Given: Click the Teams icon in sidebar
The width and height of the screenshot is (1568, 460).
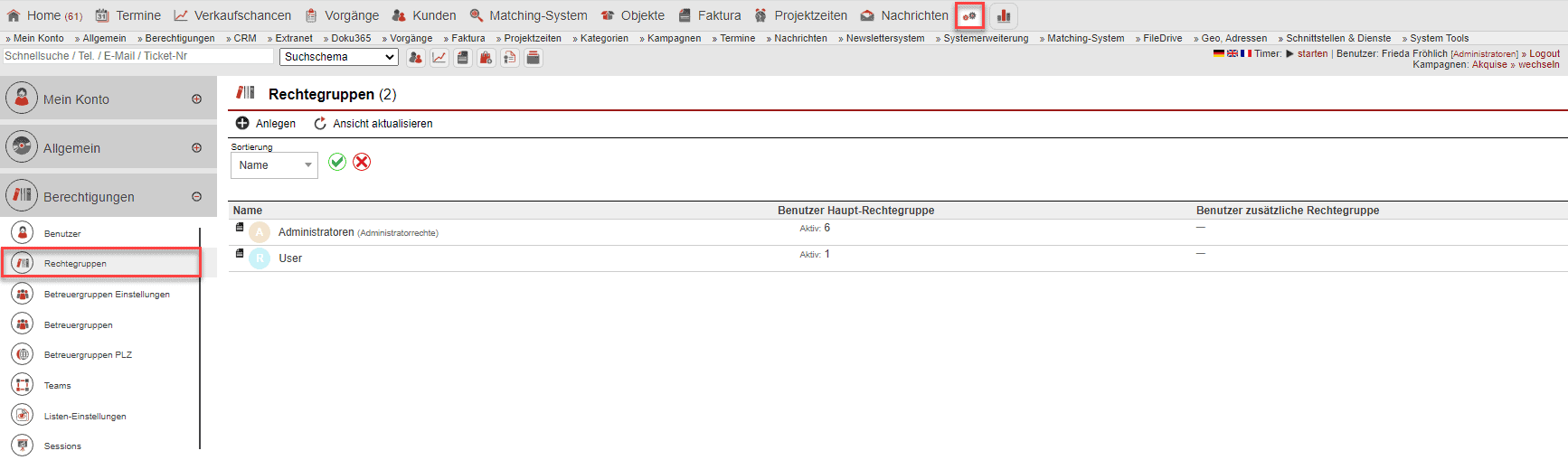Looking at the screenshot, I should coord(23,385).
